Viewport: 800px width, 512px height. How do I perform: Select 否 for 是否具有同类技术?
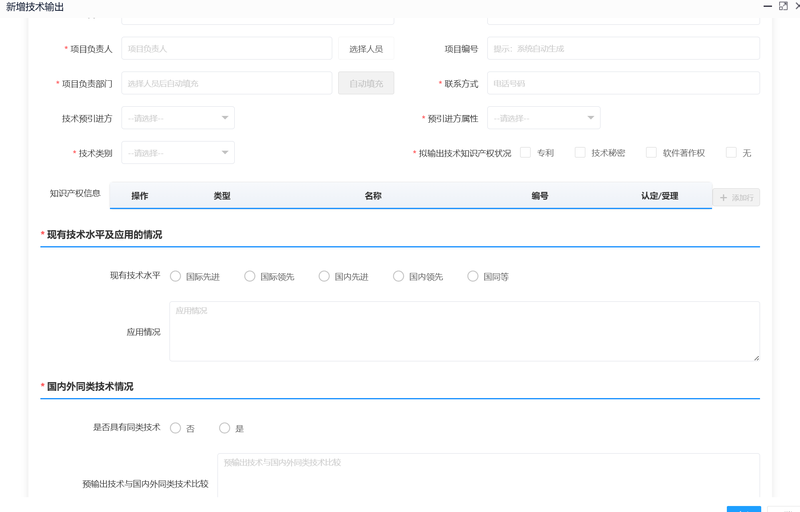coord(176,428)
